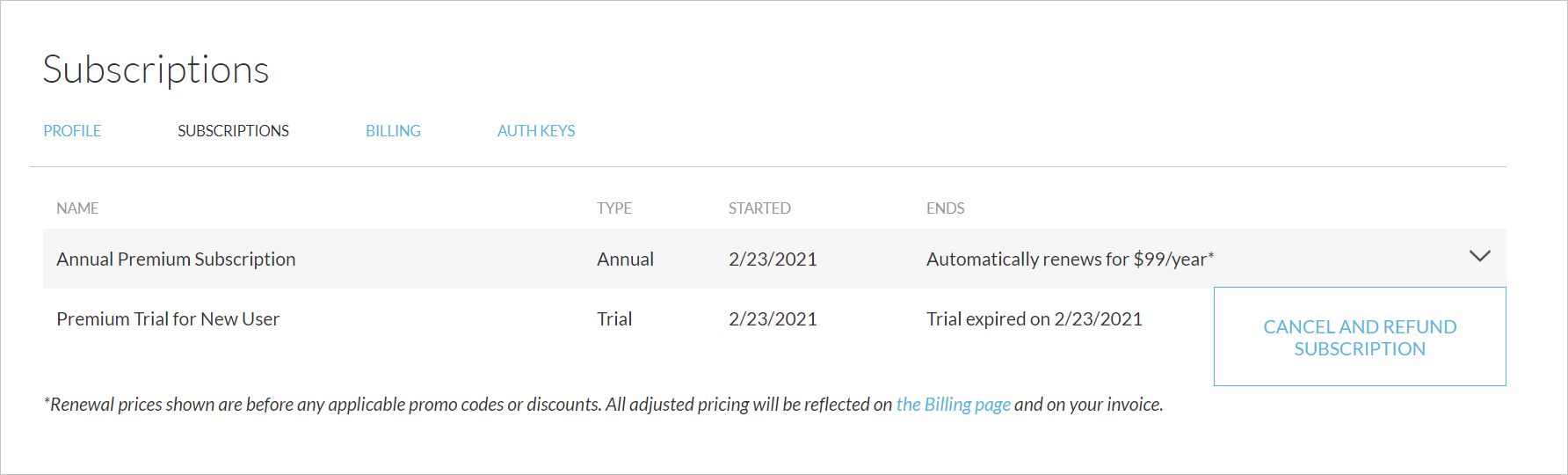Screen dimensions: 1568x475
Task: Click the Trial type cell
Action: coord(614,319)
